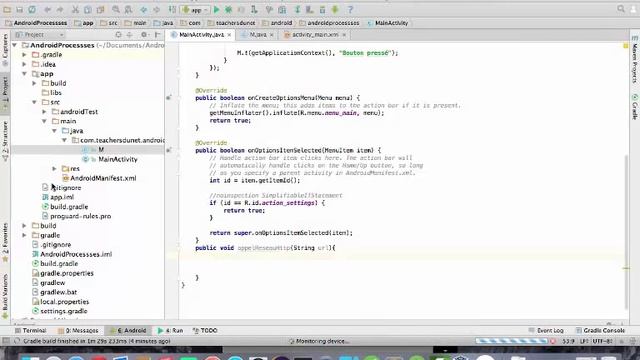Click the Synchronize toolbar icon

(32, 9)
